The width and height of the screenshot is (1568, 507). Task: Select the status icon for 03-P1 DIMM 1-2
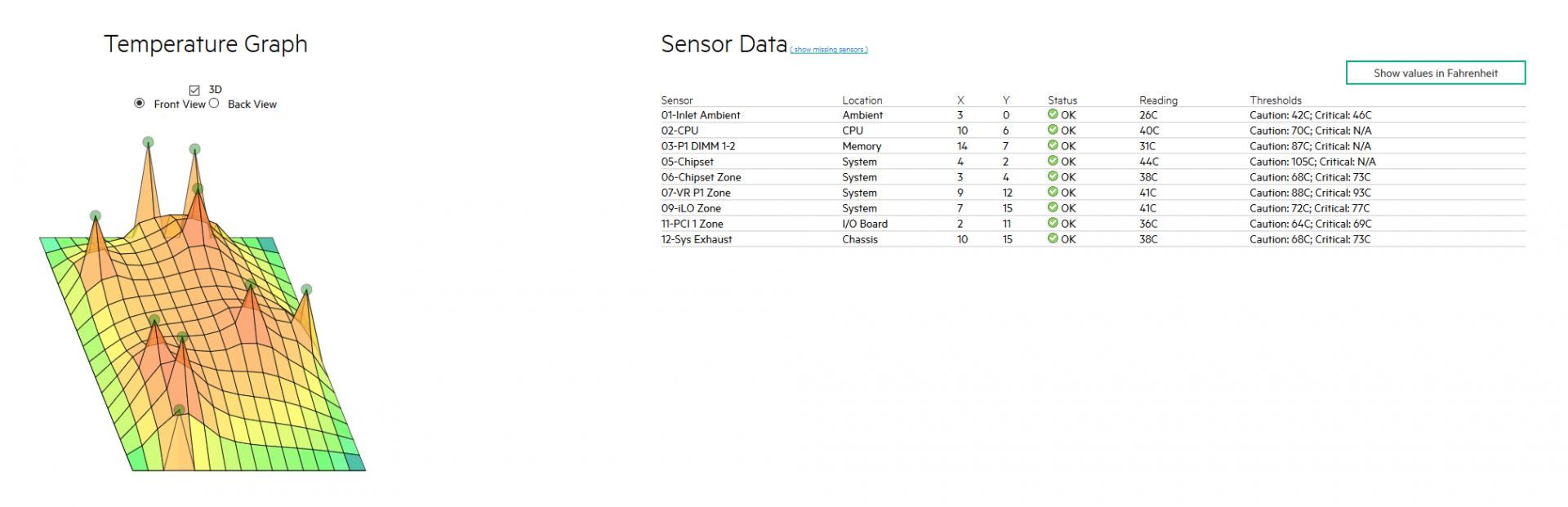(1053, 145)
